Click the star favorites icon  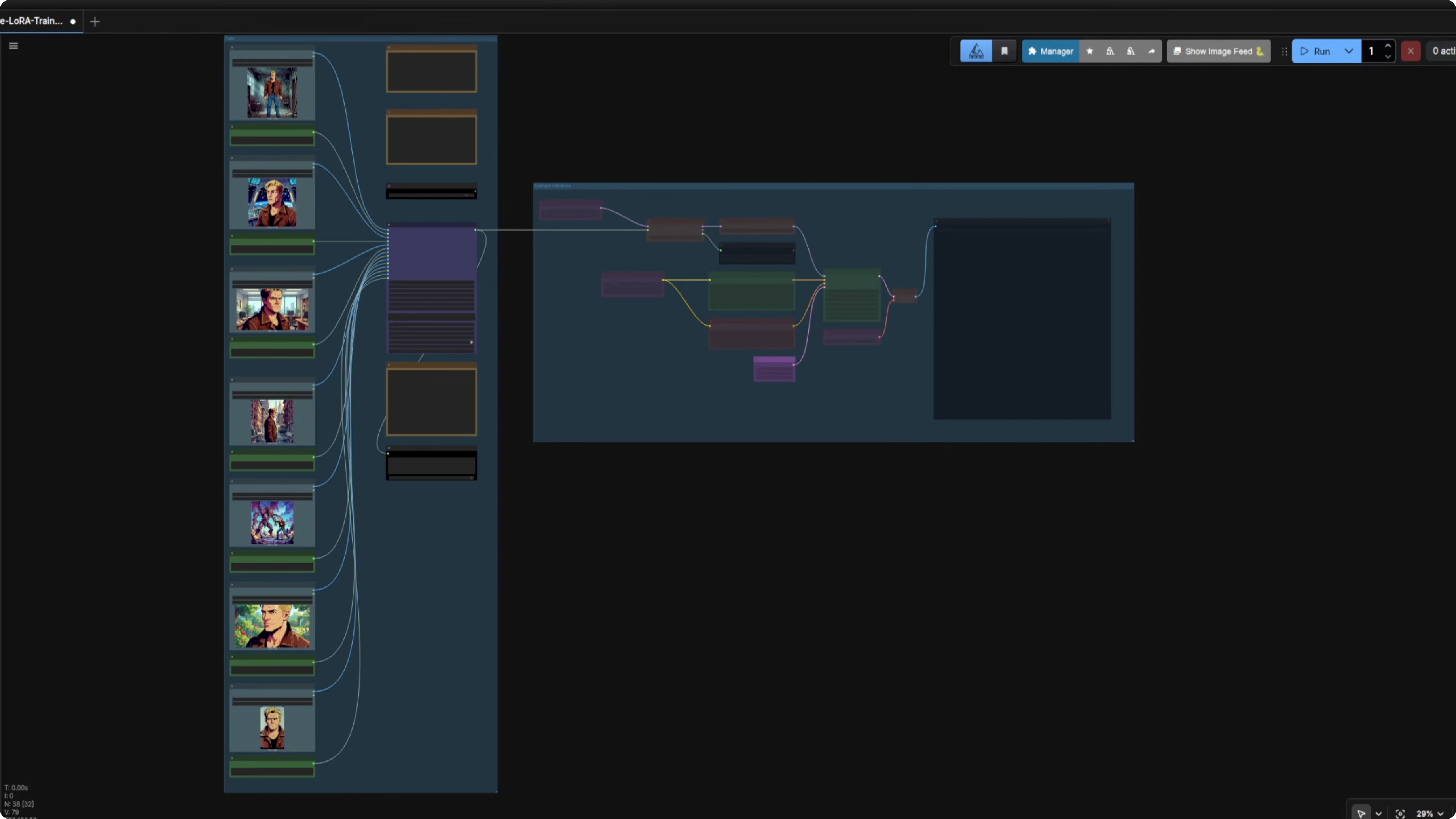1090,51
